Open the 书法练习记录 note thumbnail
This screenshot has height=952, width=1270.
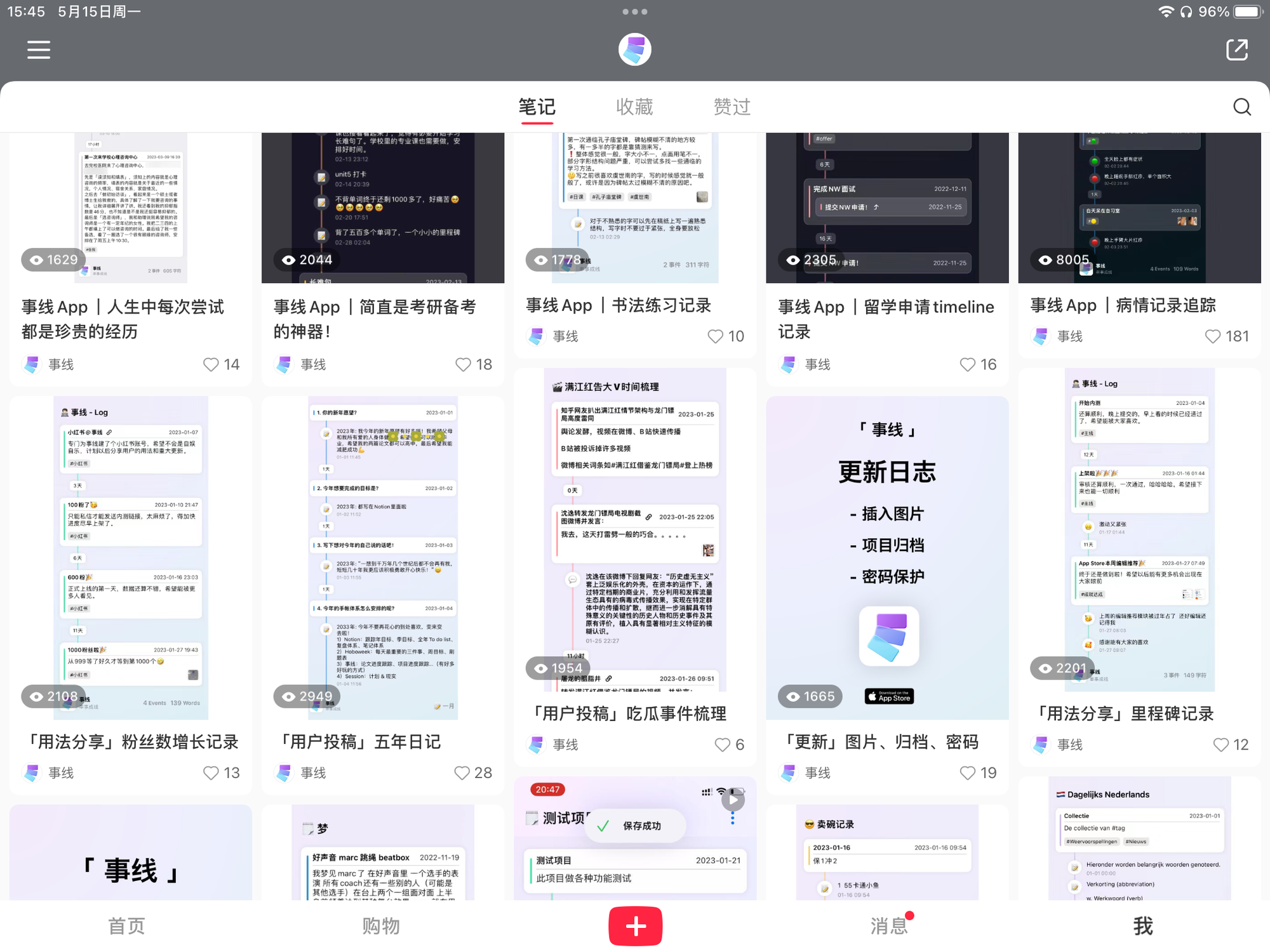635,208
